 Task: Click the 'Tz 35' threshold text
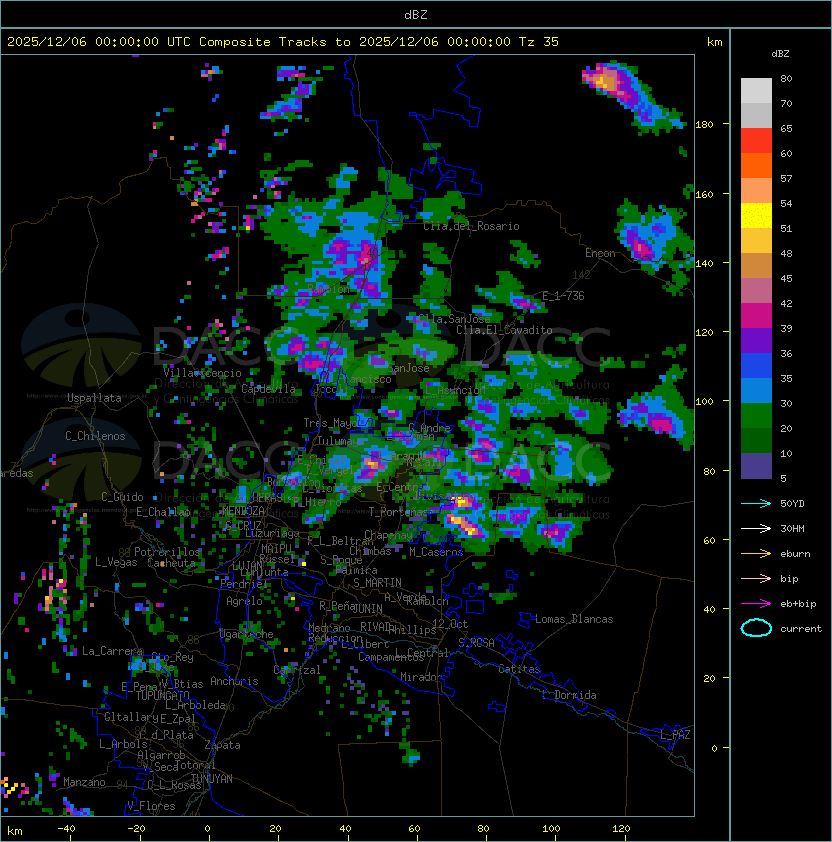(x=539, y=42)
